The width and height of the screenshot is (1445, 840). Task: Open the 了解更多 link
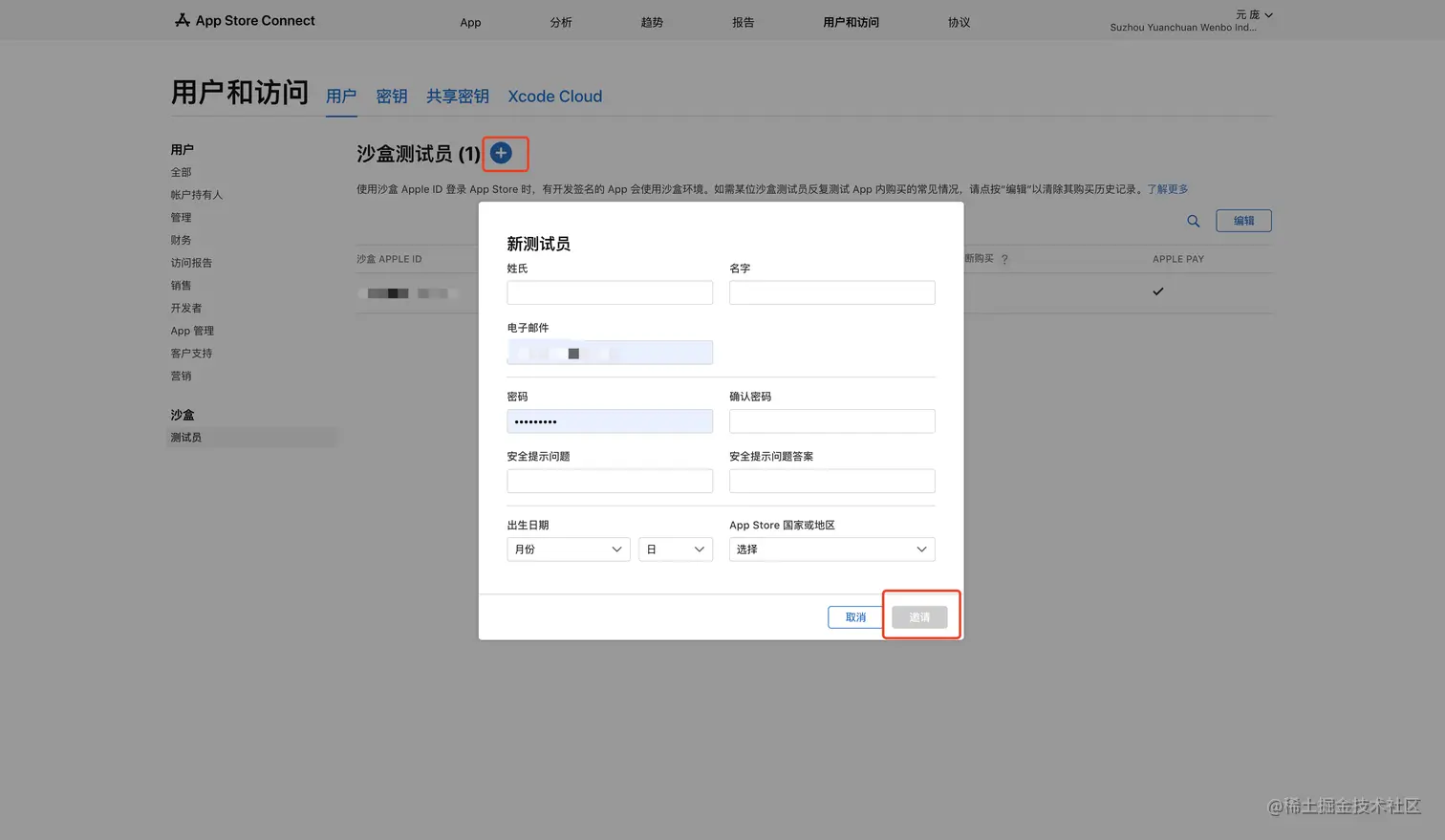pos(1167,189)
